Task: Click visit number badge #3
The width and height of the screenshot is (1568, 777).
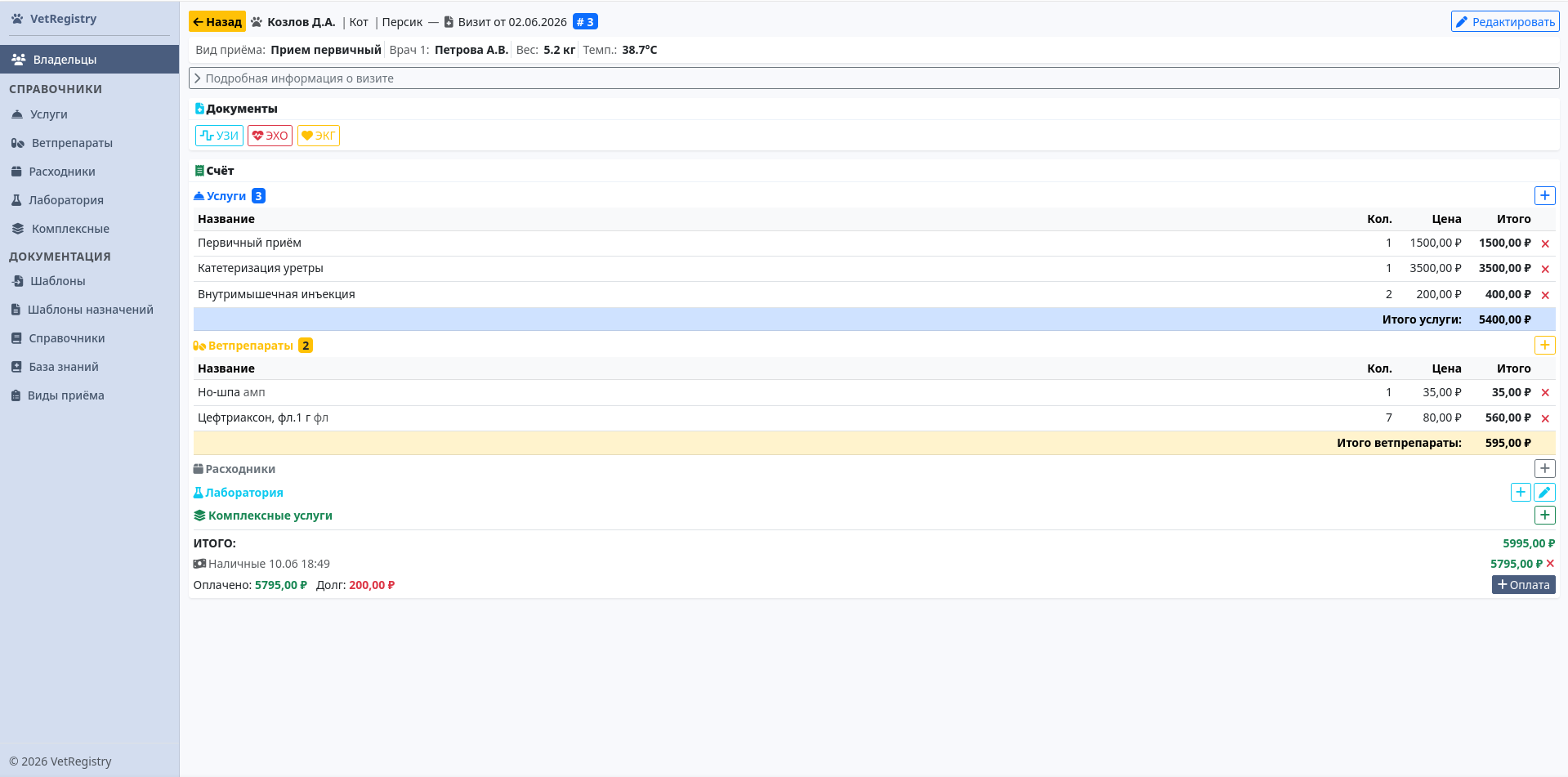Action: click(585, 22)
